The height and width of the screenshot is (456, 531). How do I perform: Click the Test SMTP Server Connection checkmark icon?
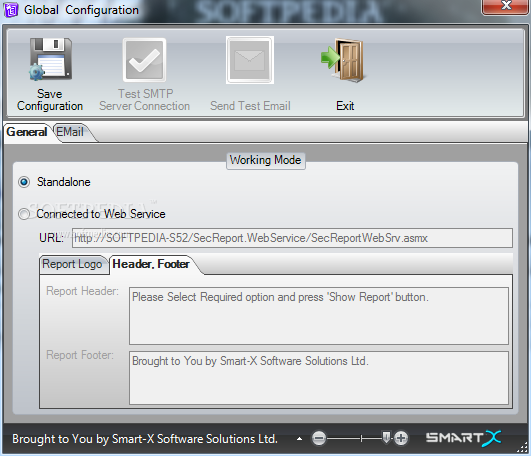tap(144, 60)
